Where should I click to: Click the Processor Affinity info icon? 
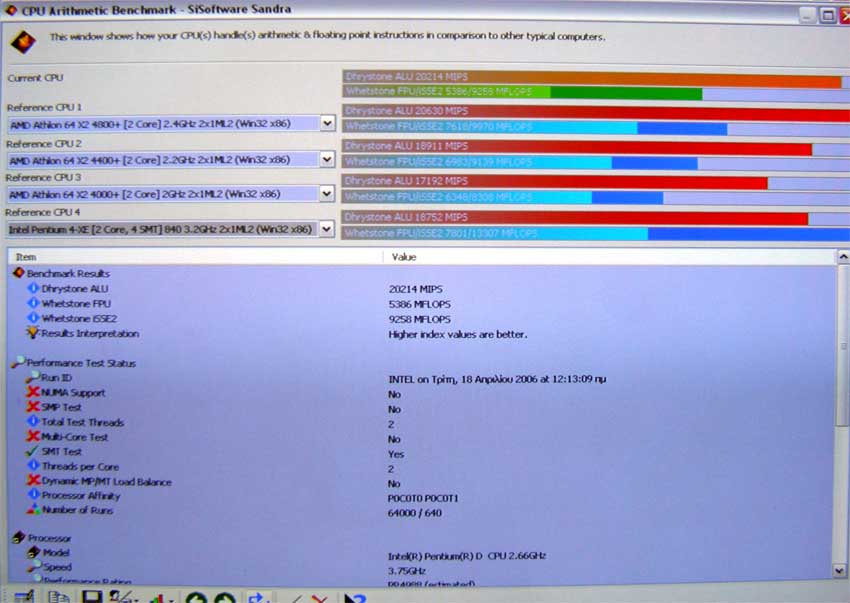(x=34, y=494)
